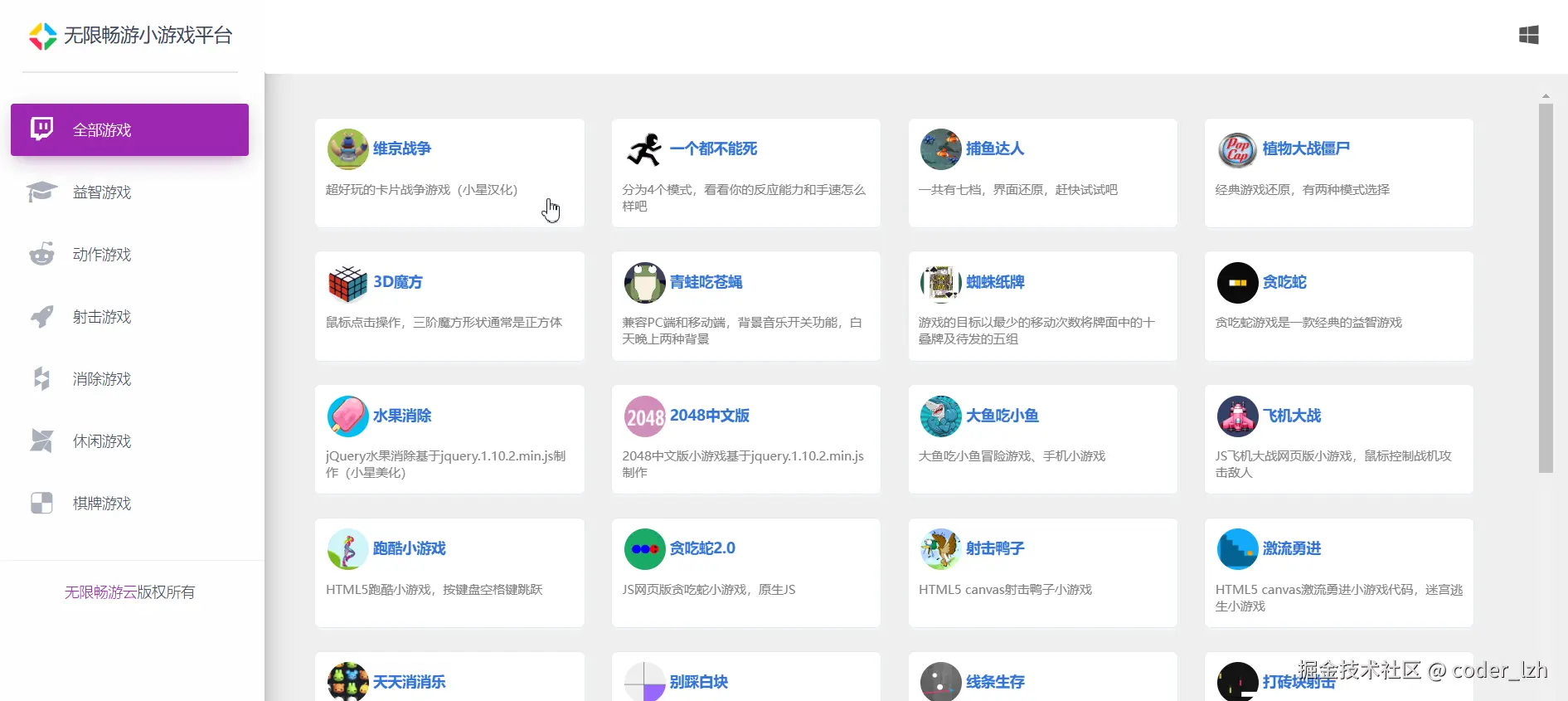The width and height of the screenshot is (1568, 701).
Task: Click the 捕鱼达人 game icon
Action: click(x=941, y=149)
